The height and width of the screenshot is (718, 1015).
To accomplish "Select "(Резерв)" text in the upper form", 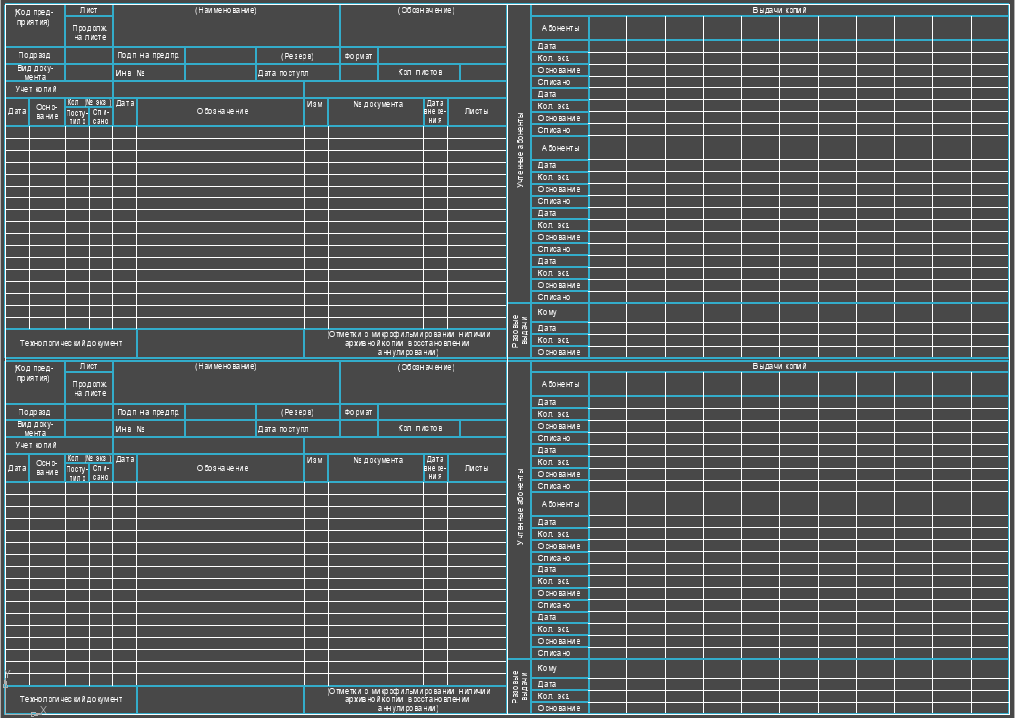I will [x=297, y=56].
